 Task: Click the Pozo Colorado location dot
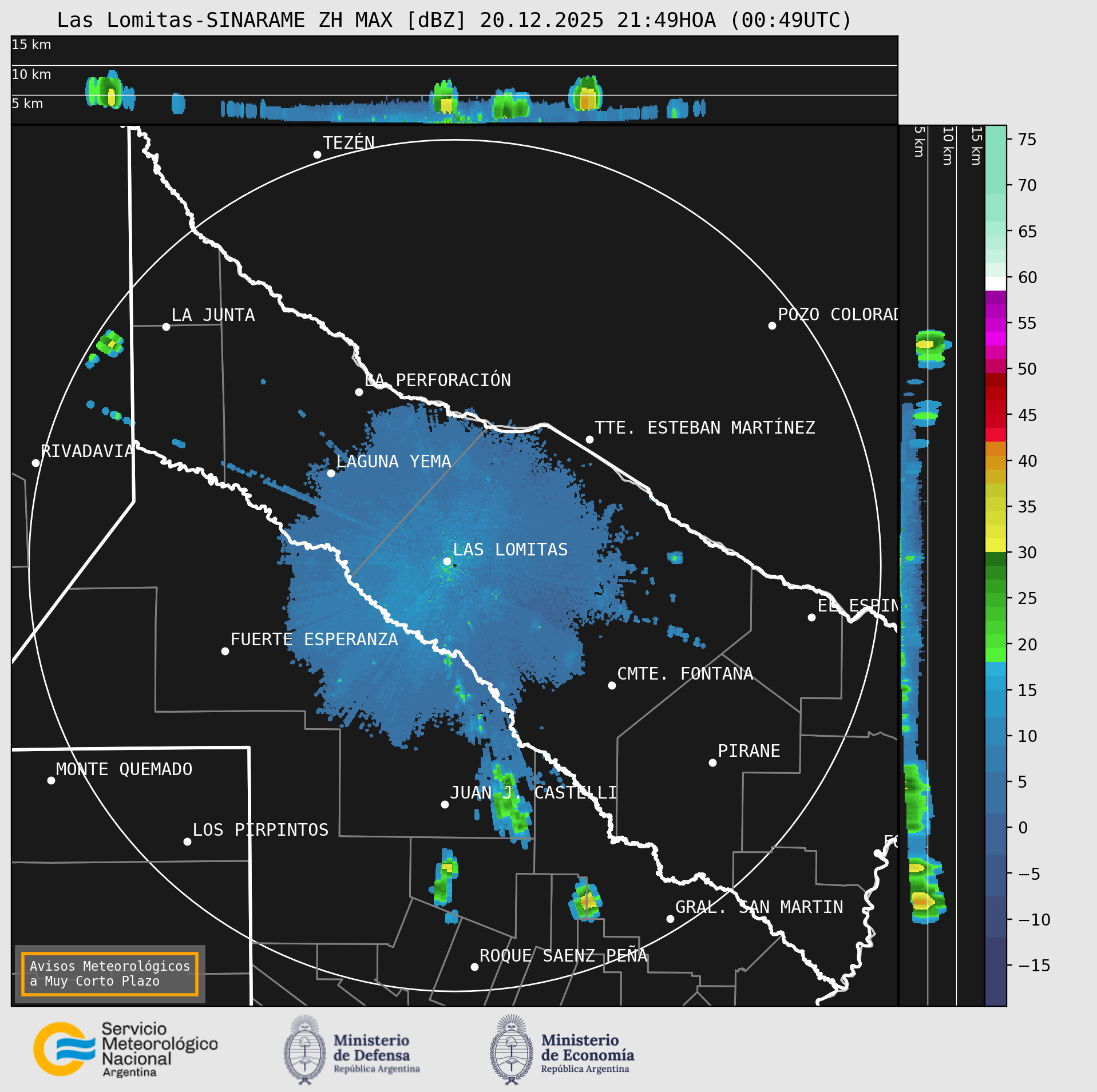[772, 325]
